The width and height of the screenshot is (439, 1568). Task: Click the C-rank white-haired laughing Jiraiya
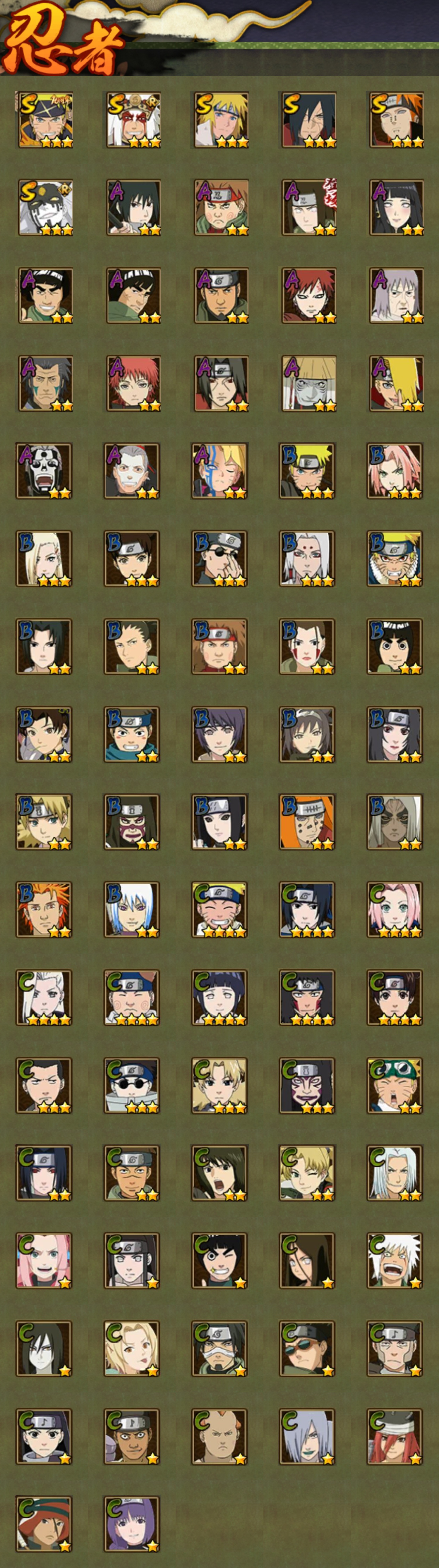pos(395,1260)
